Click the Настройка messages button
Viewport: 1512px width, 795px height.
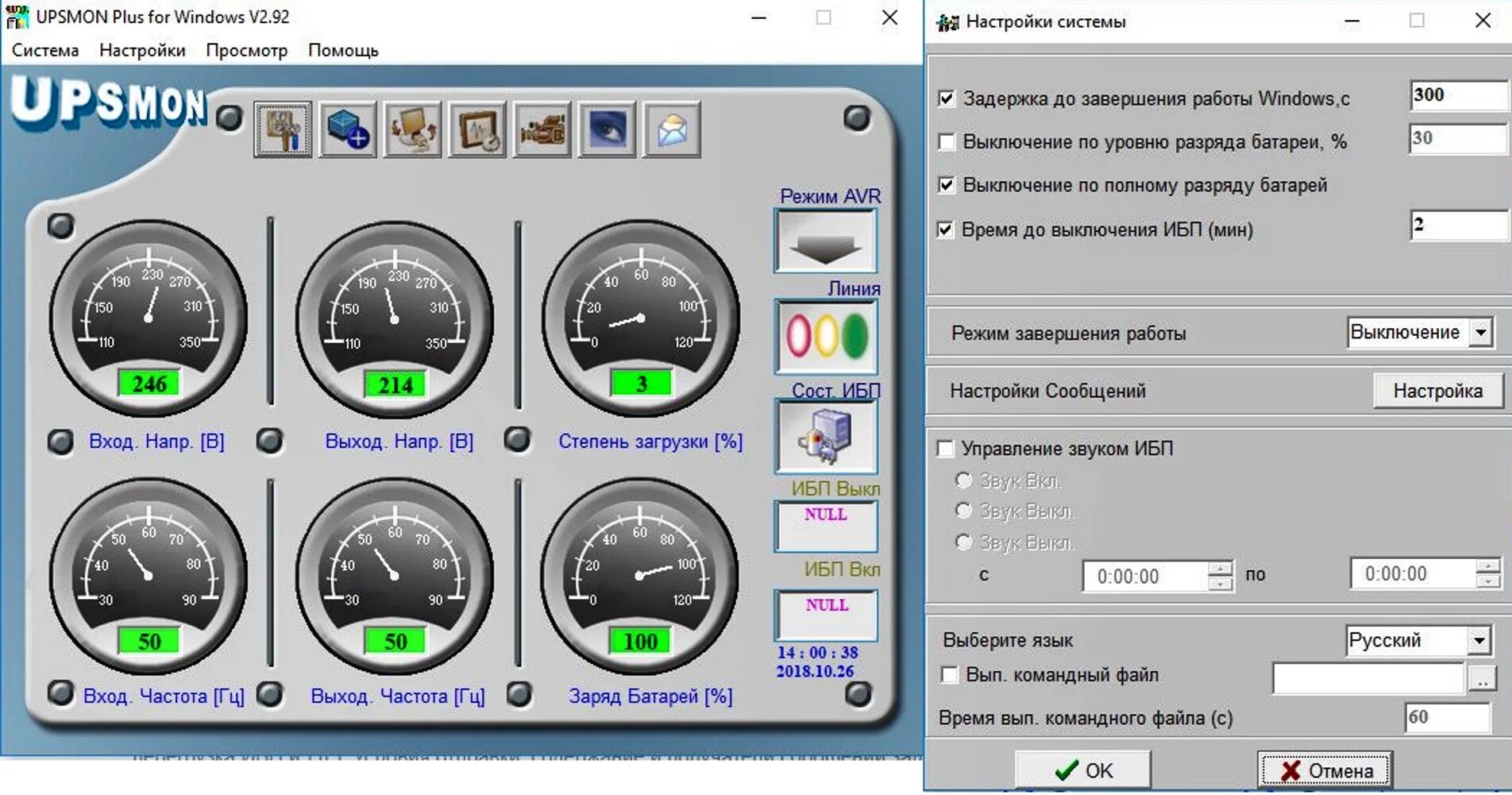pos(1437,391)
